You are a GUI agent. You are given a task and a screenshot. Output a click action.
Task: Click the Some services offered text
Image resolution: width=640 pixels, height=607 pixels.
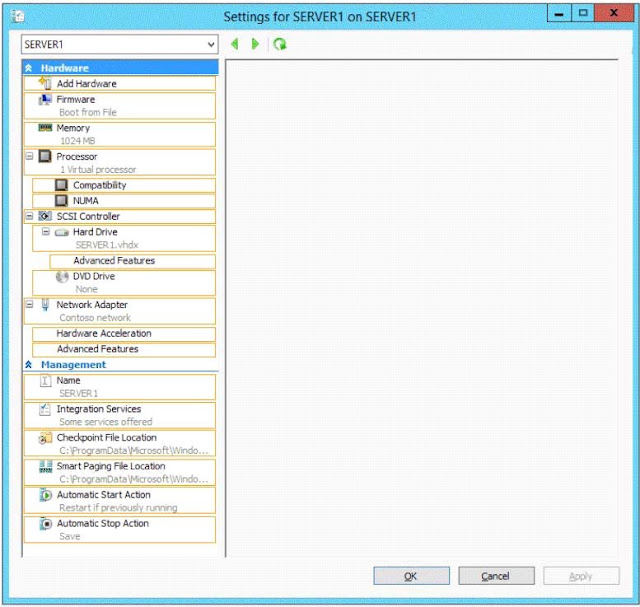106,422
